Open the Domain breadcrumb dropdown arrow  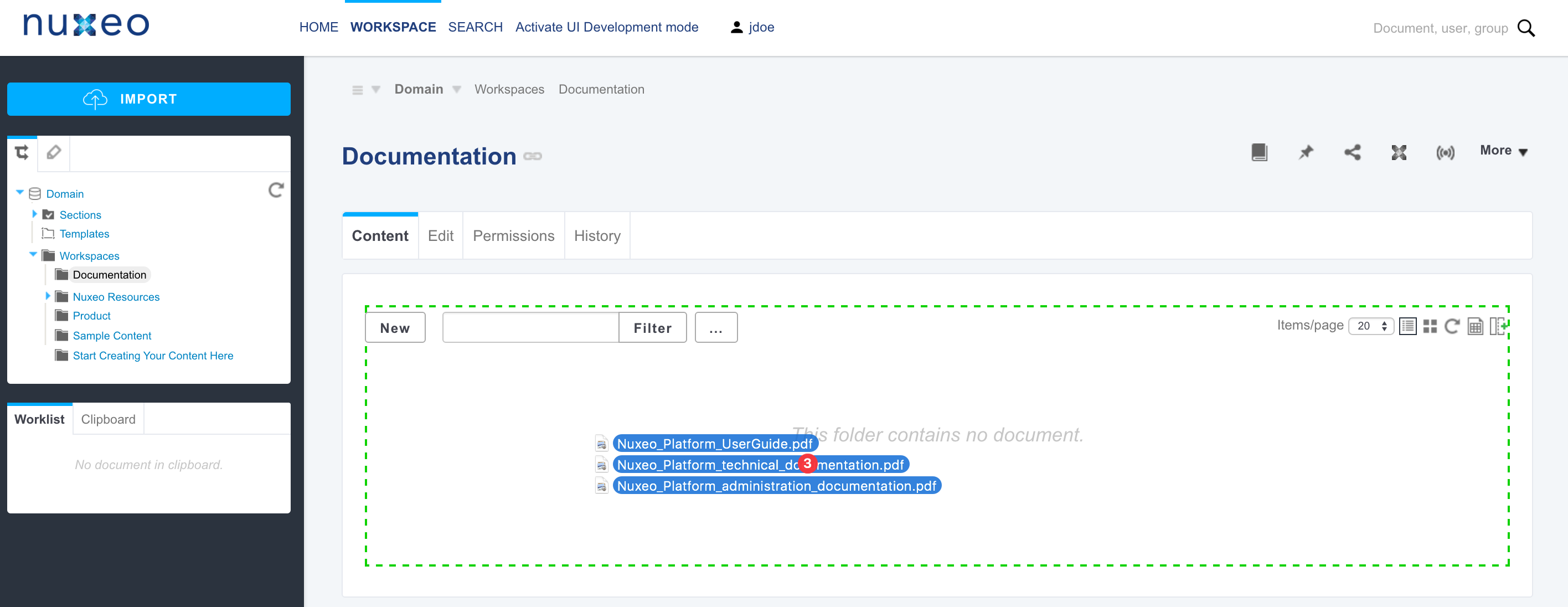pos(457,90)
